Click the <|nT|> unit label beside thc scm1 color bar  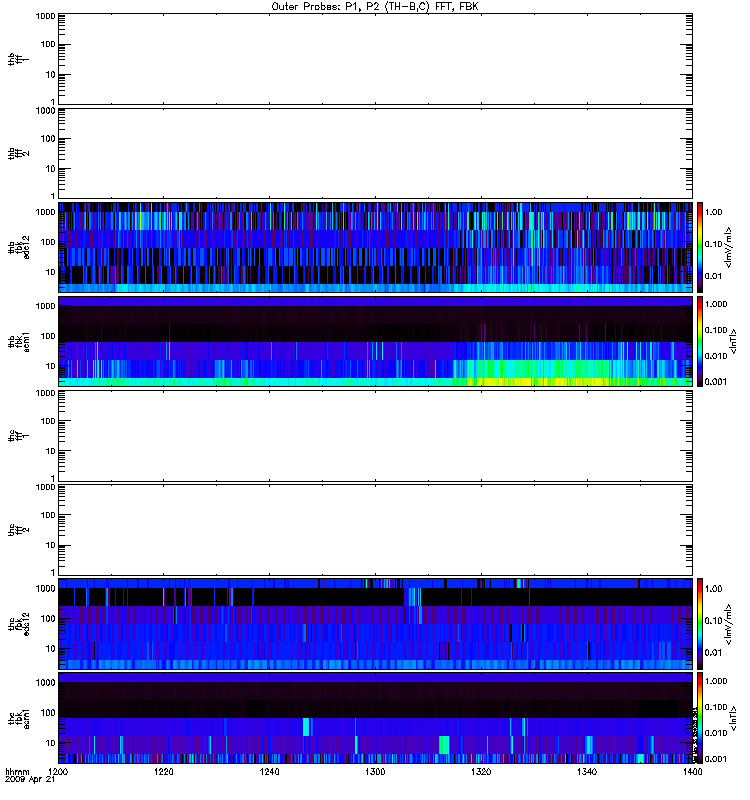tap(733, 718)
